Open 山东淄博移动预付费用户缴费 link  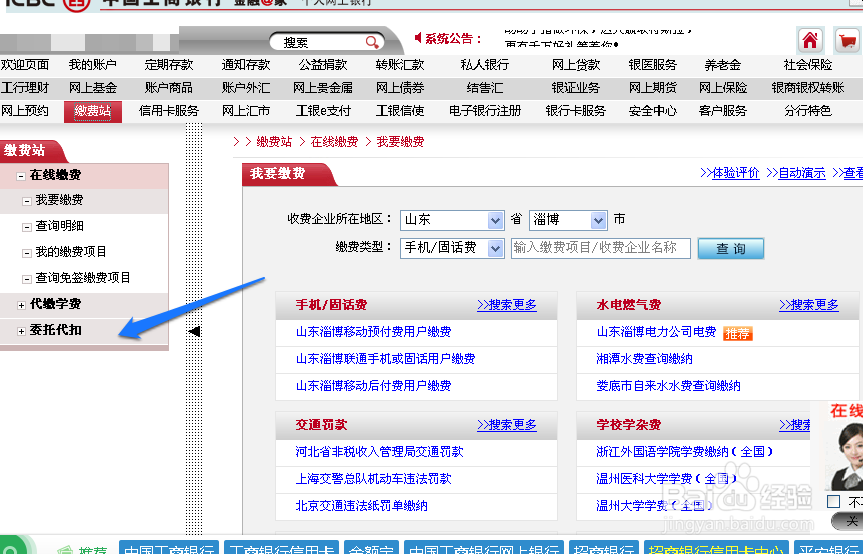373,332
